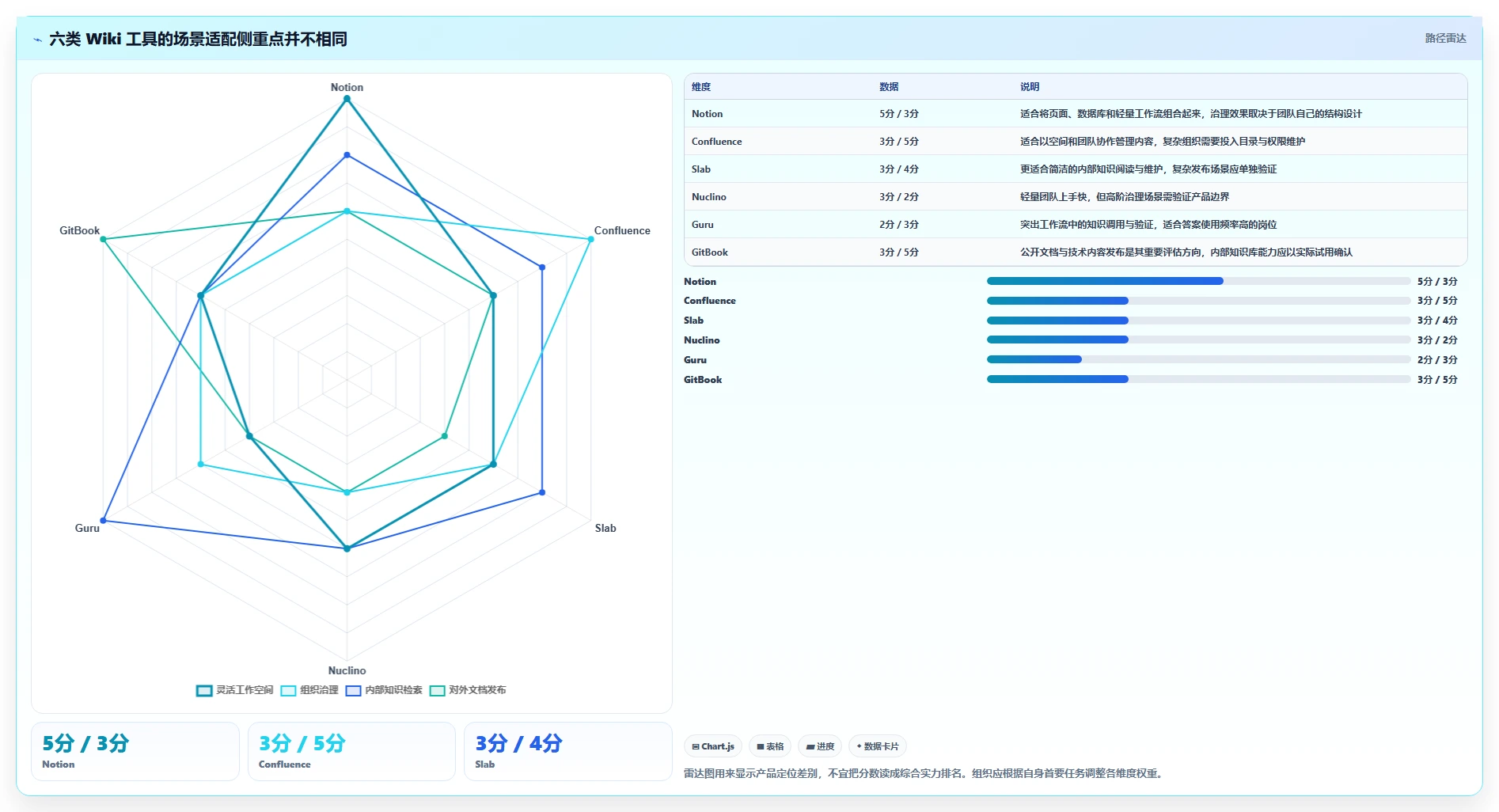Viewport: 1499px width, 812px height.
Task: Click the Notion axis label on radar
Action: 347,87
